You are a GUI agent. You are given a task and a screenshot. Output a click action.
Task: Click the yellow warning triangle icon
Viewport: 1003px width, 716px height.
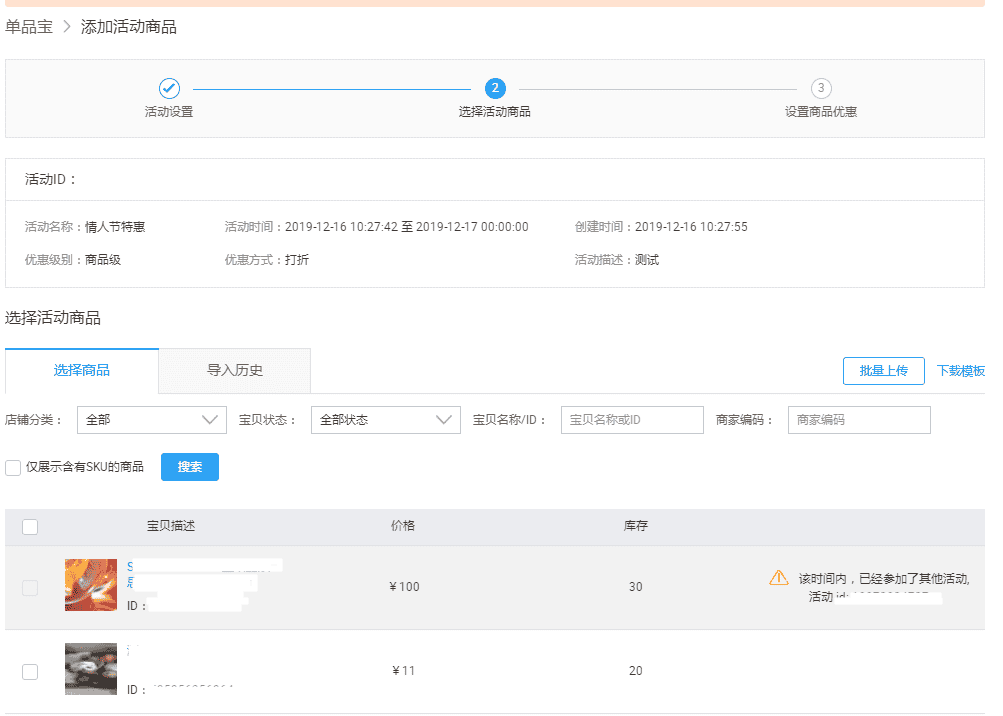pyautogui.click(x=779, y=577)
